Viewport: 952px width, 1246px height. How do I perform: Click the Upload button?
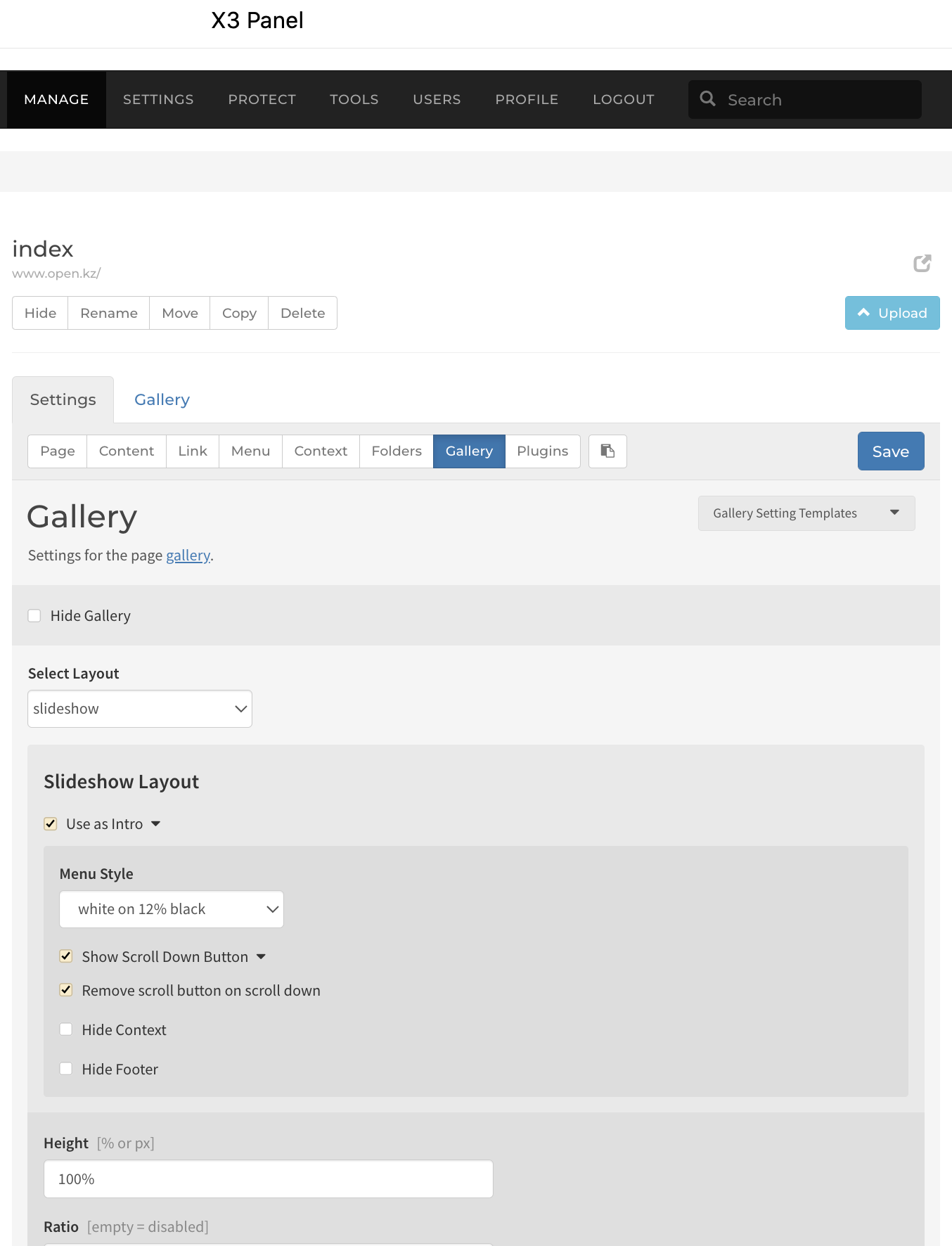(x=892, y=313)
